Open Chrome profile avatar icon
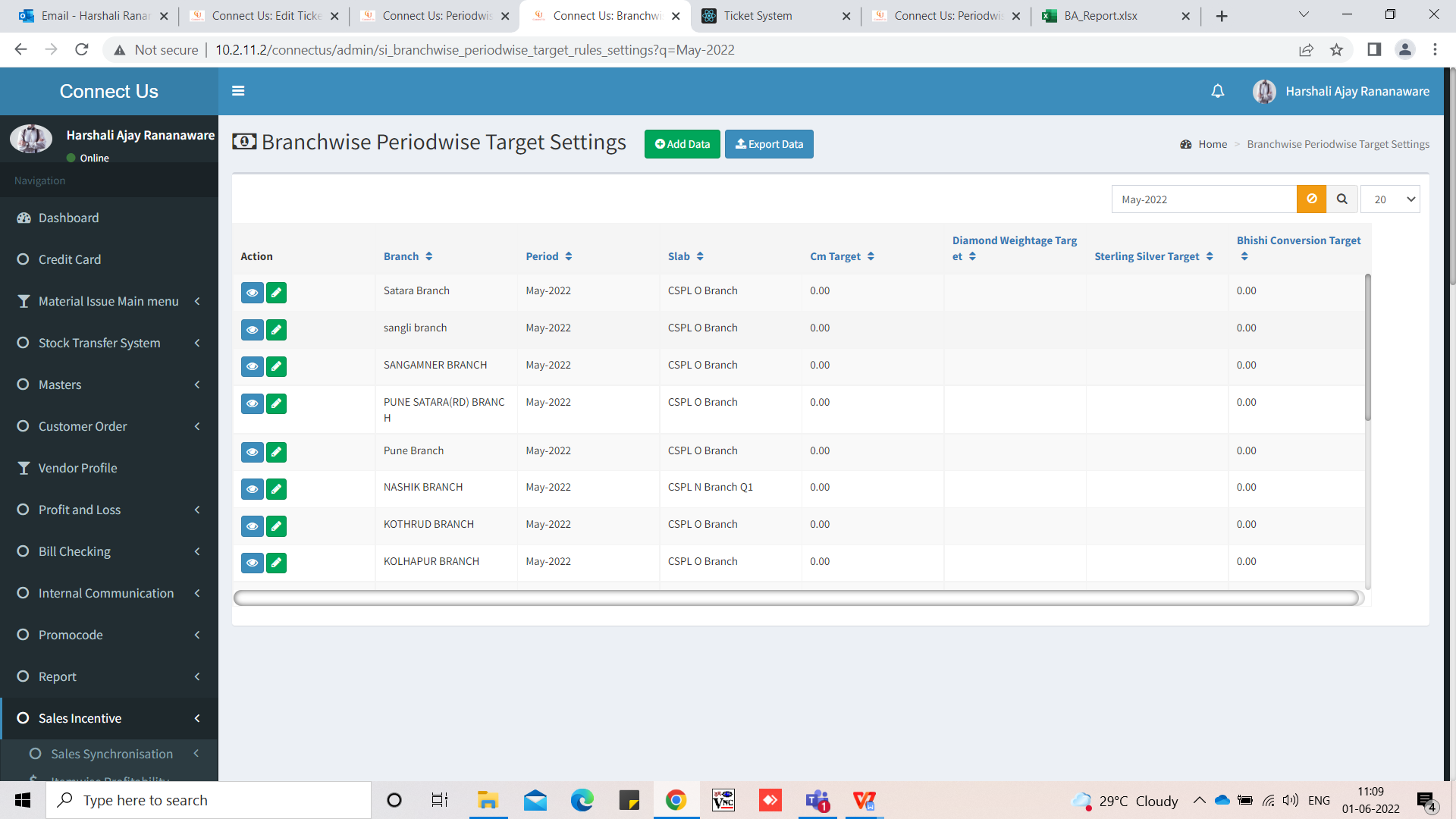The width and height of the screenshot is (1456, 819). pos(1404,50)
